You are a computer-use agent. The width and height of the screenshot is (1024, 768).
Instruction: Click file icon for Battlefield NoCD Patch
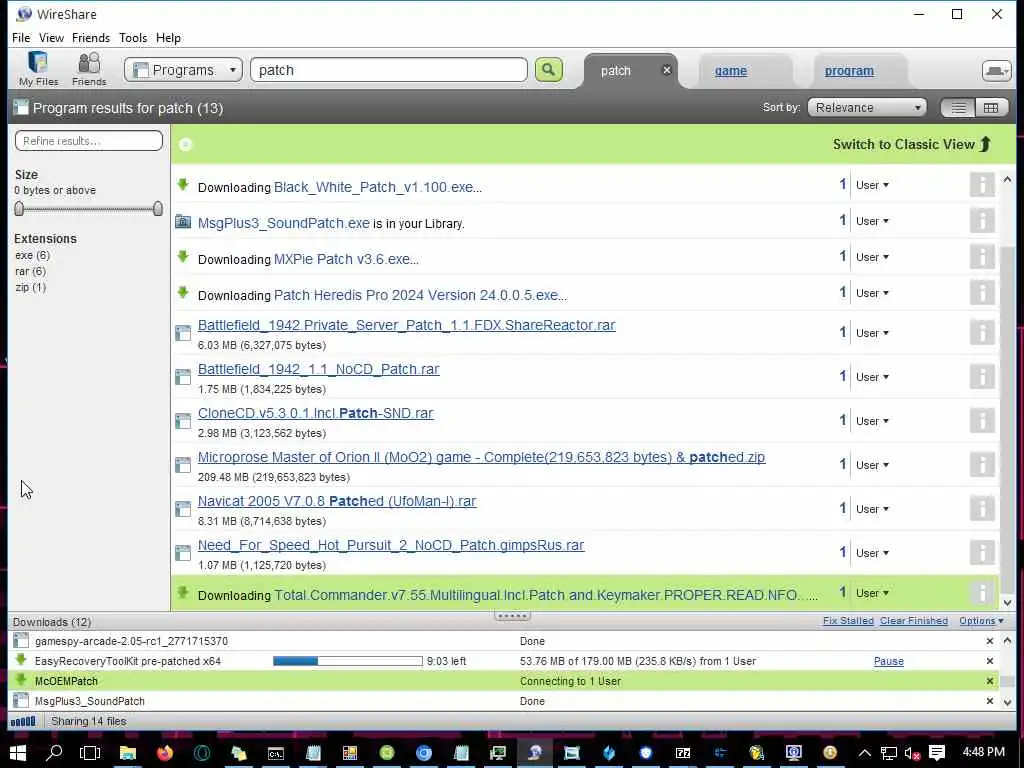point(183,377)
